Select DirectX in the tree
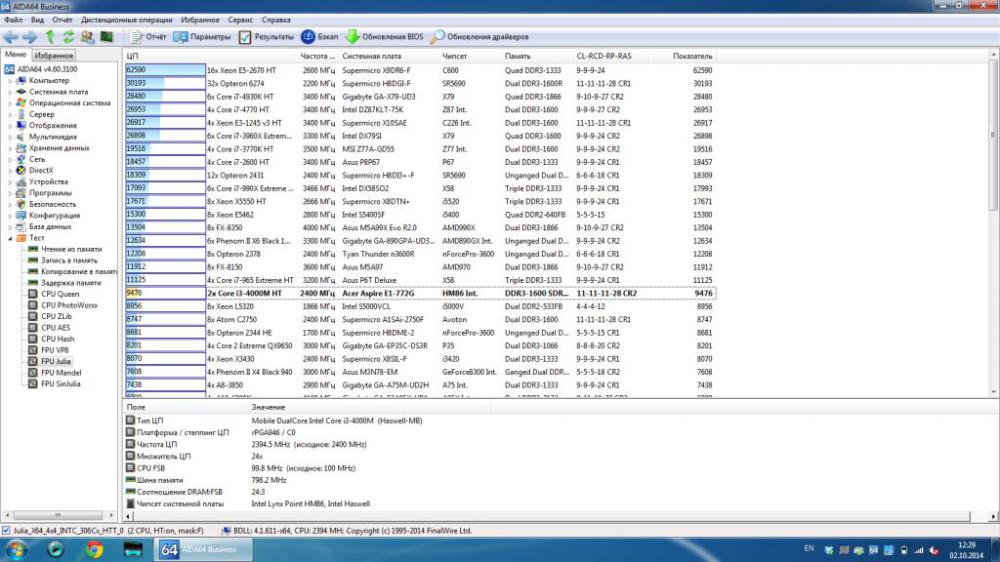 pos(35,170)
